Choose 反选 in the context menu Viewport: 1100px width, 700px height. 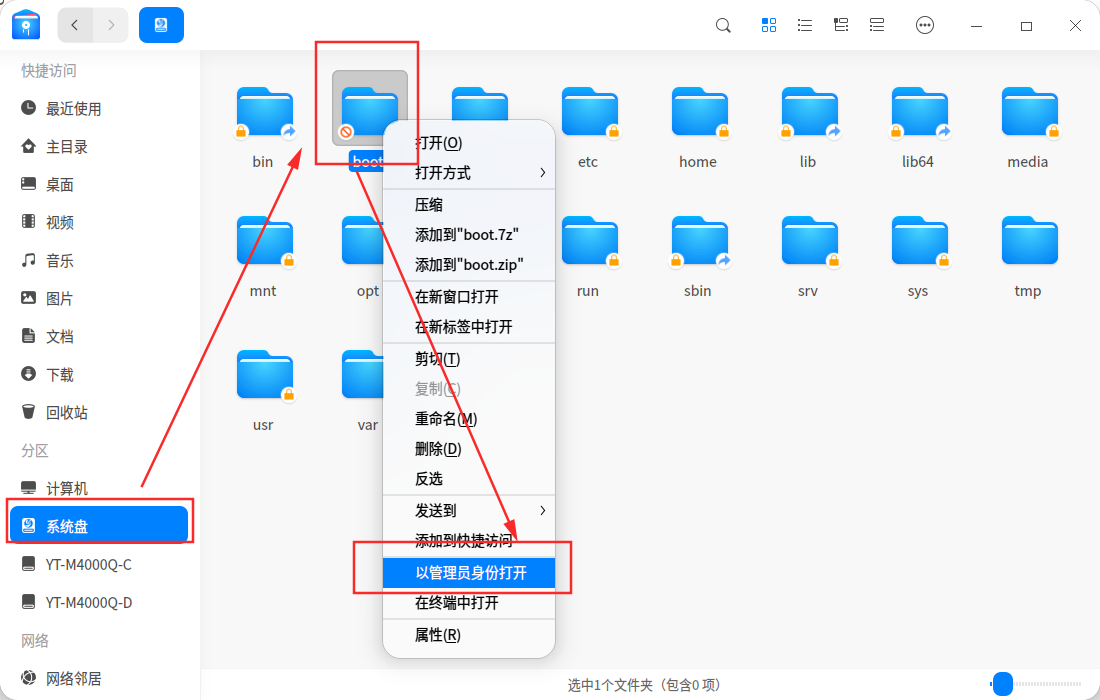[469, 479]
